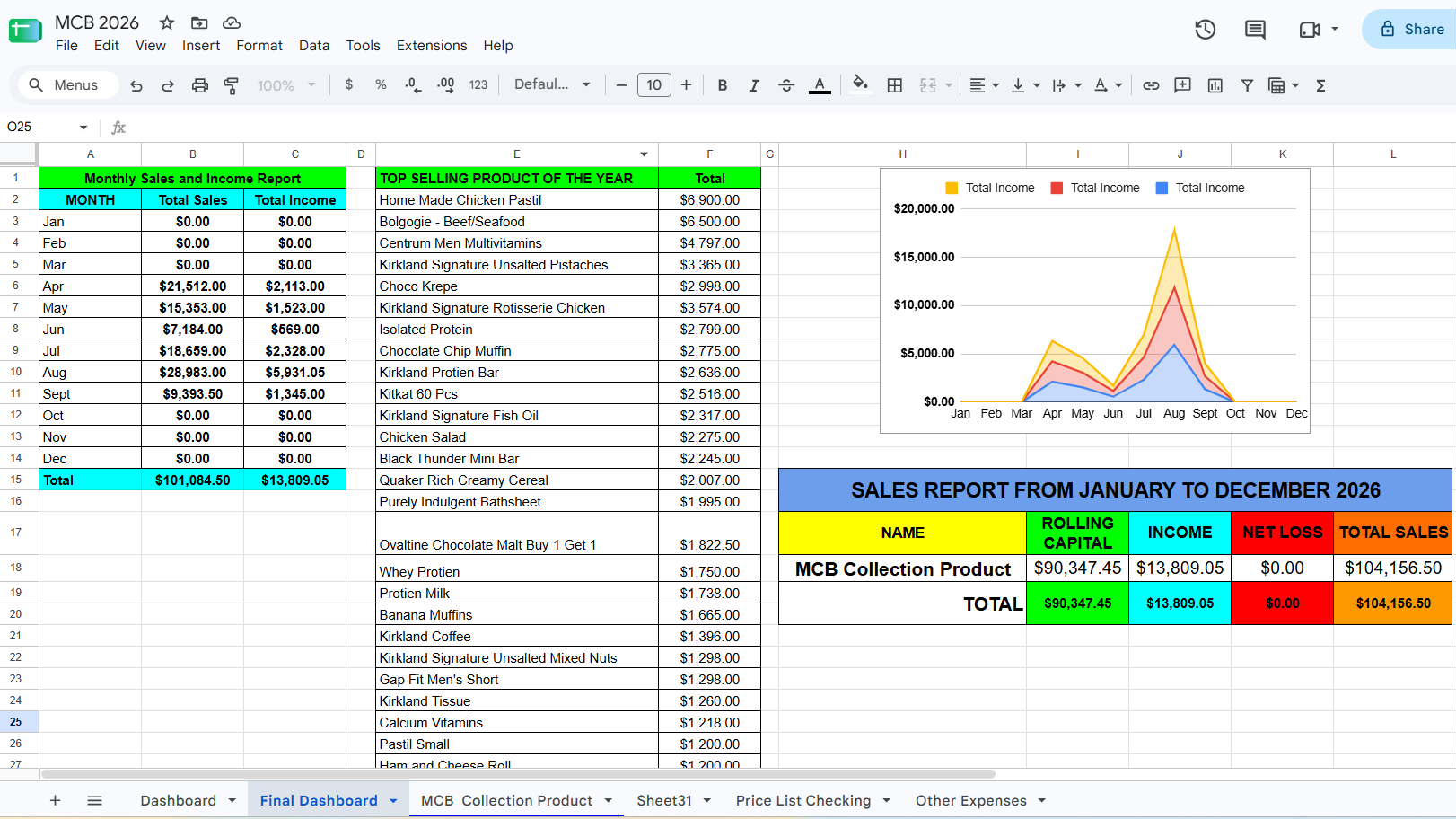The image size is (1456, 819).
Task: Click the Name Box showing O25
Action: point(48,127)
